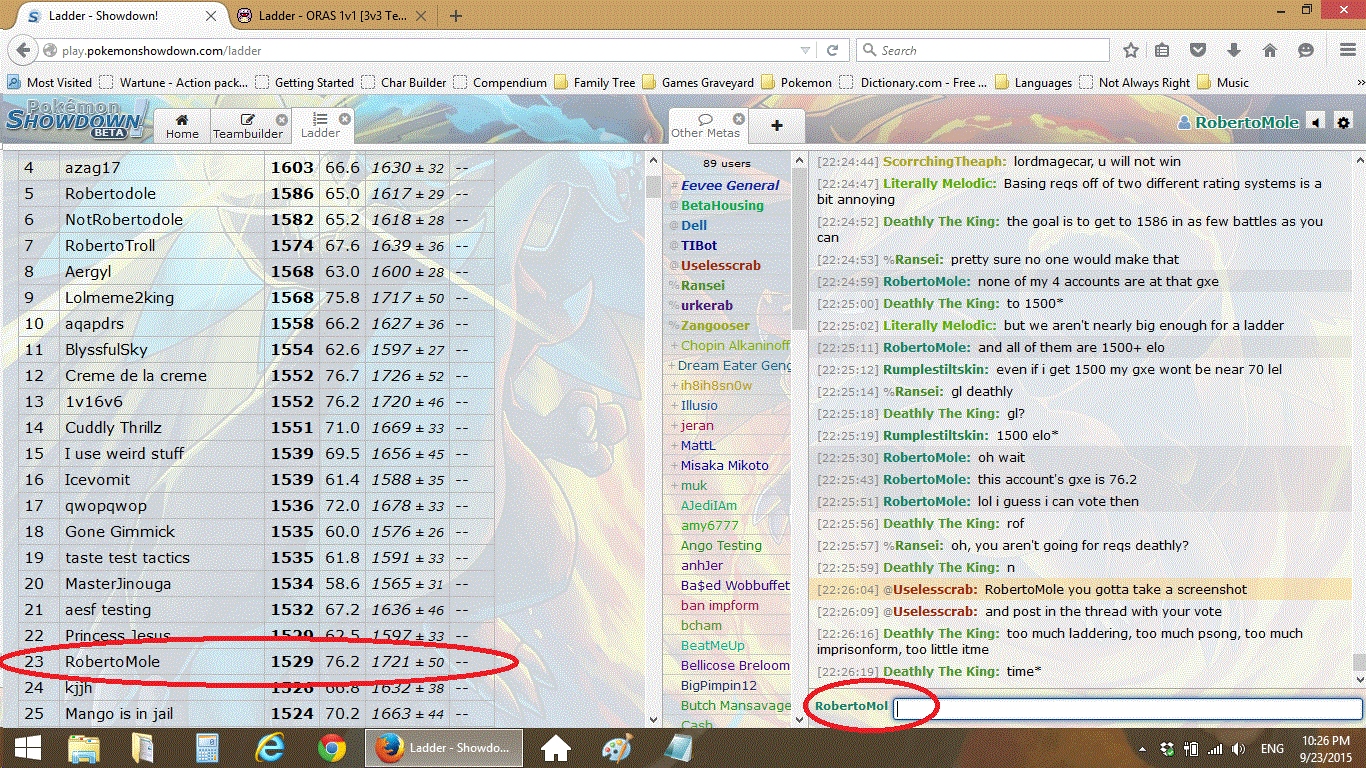This screenshot has width=1366, height=768.
Task: Expand the Music bookmarks folder
Action: [1223, 83]
